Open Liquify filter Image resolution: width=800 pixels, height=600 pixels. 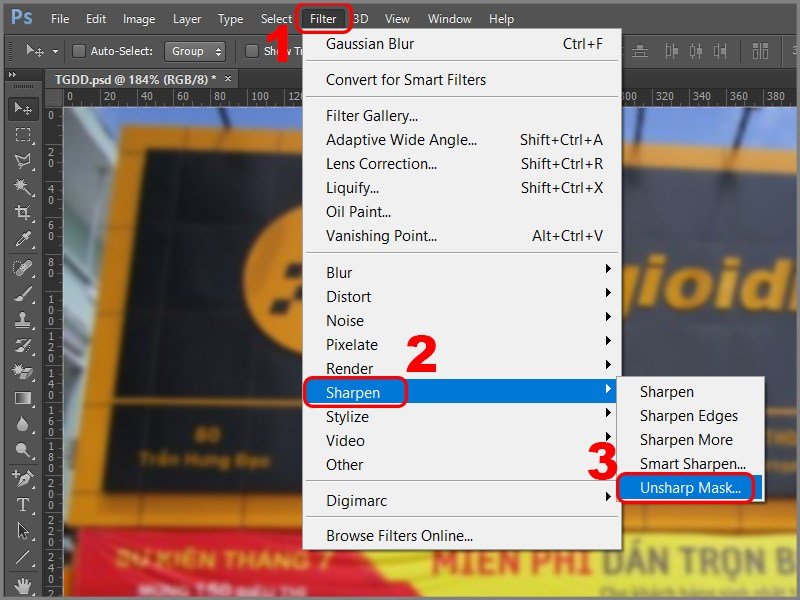tap(463, 188)
